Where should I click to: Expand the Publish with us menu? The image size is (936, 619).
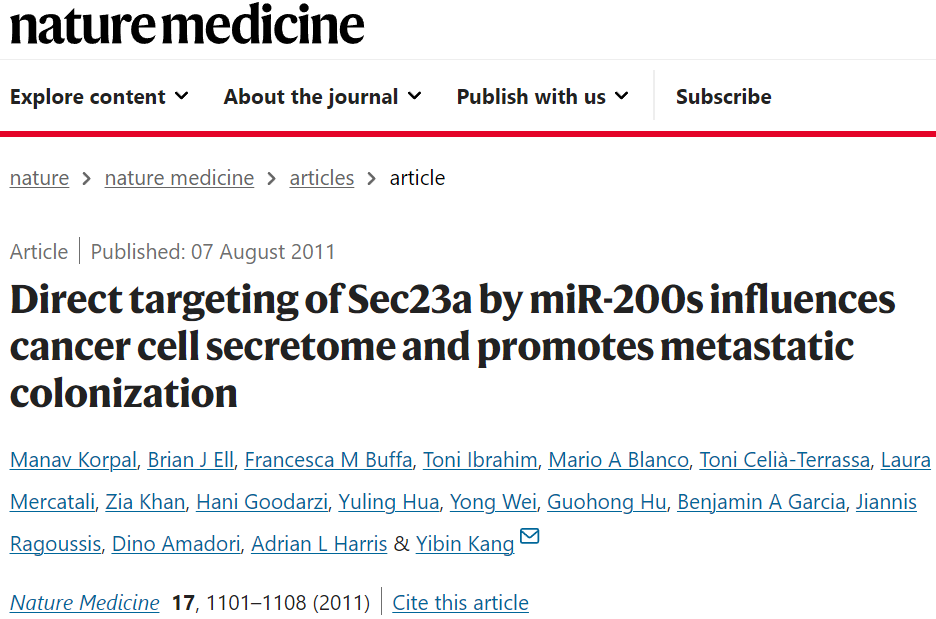click(x=543, y=97)
